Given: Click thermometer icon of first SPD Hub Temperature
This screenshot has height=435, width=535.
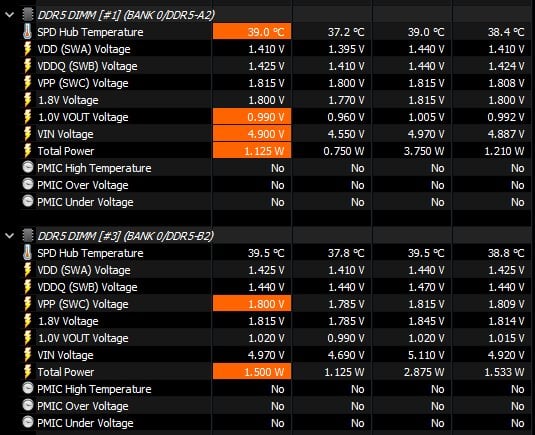Looking at the screenshot, I should pos(27,32).
